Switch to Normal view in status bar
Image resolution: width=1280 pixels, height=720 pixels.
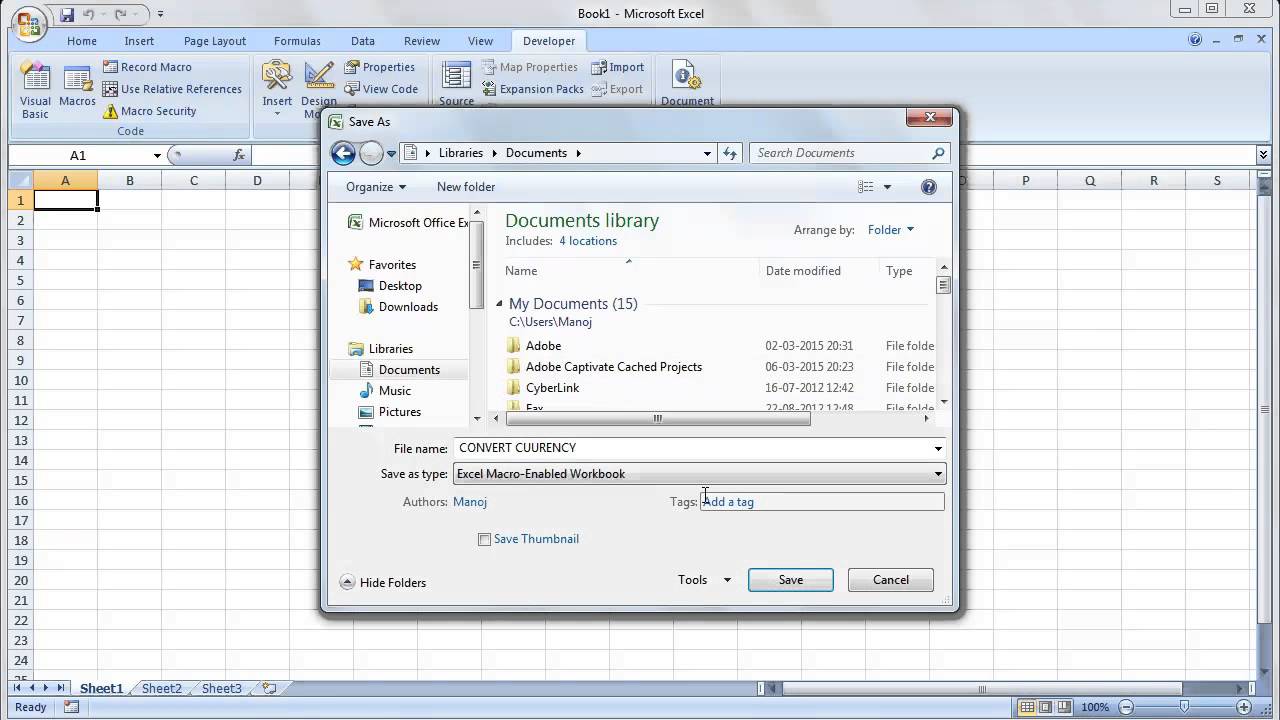coord(1026,707)
